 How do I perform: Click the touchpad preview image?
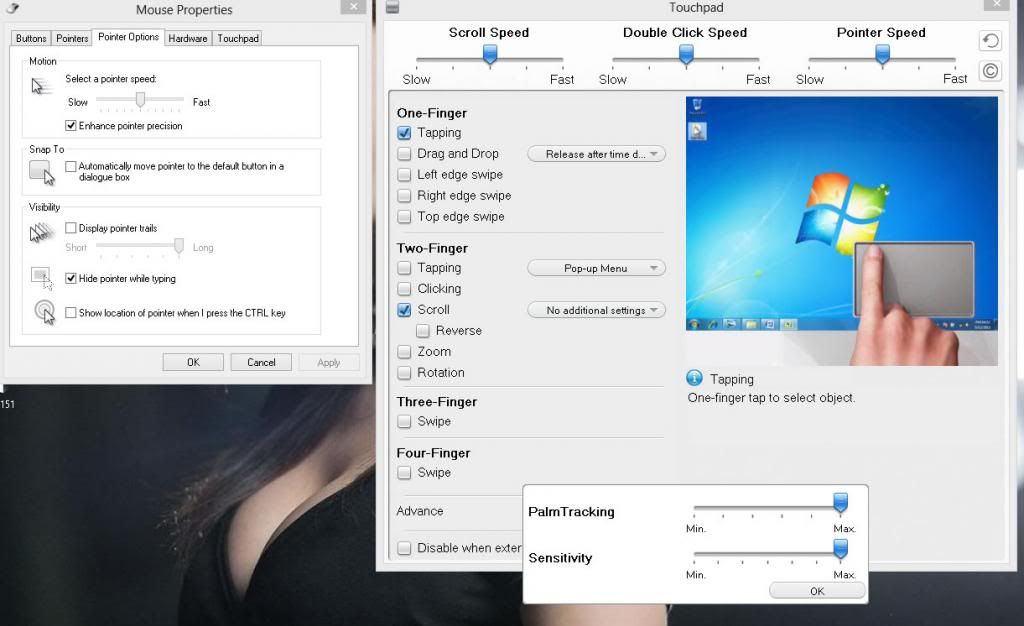point(842,231)
